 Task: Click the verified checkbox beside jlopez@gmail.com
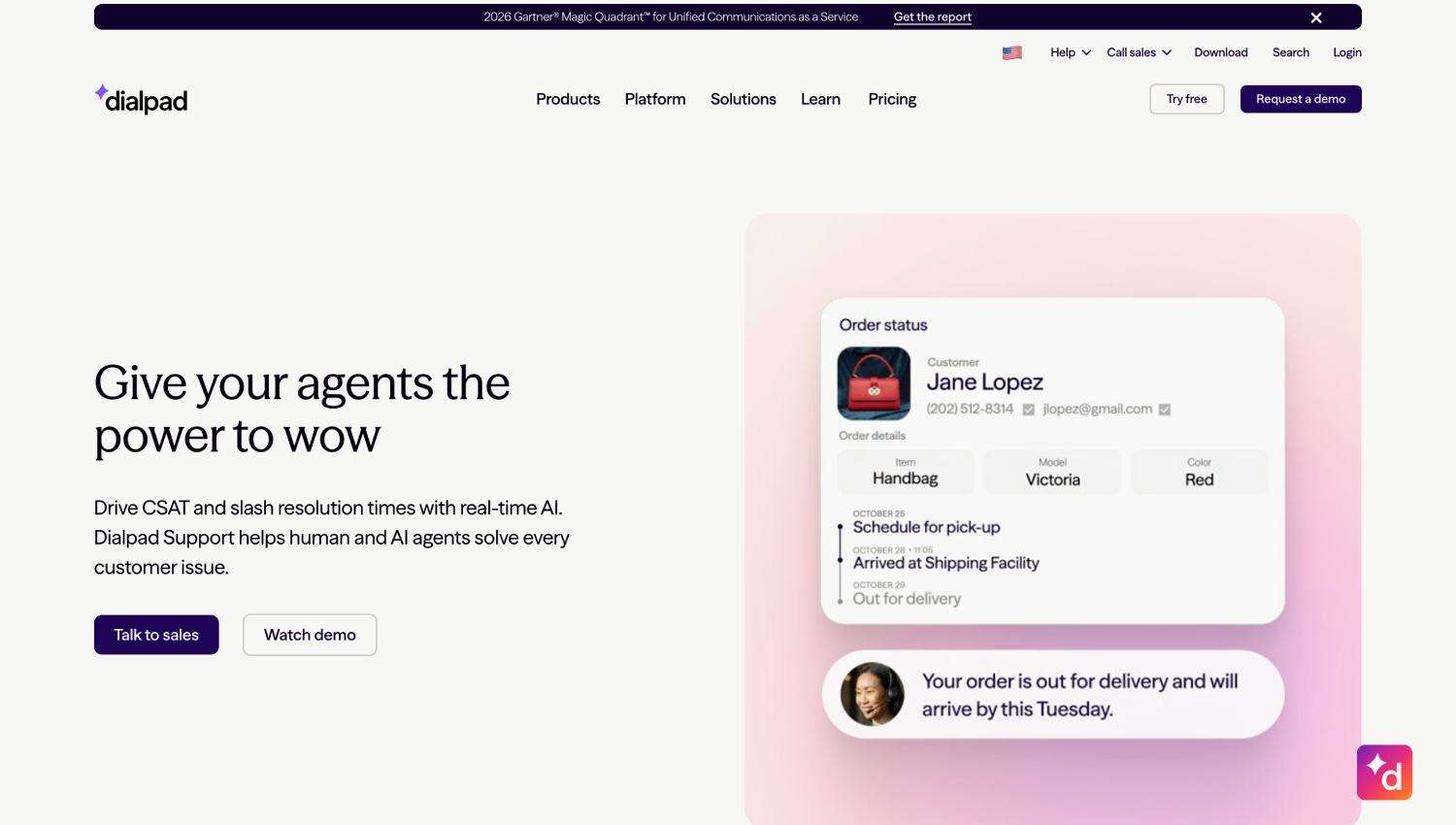click(1165, 410)
